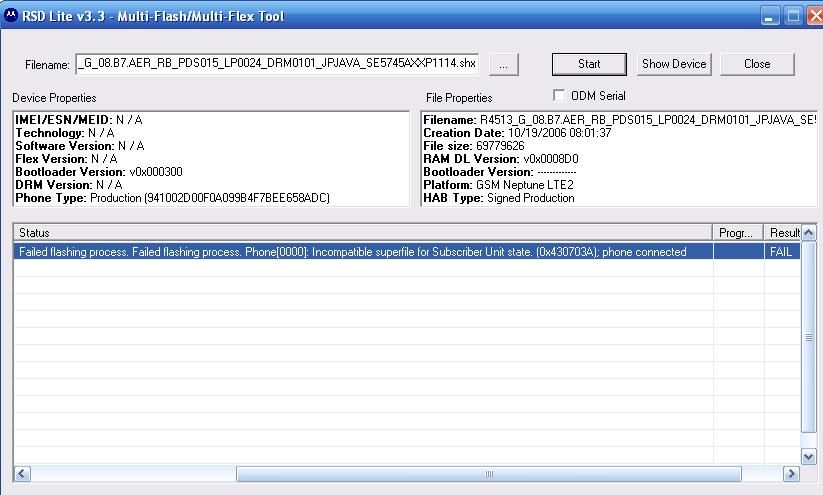This screenshot has height=495, width=823.
Task: Click the Technology: N / A line
Action: (65, 133)
